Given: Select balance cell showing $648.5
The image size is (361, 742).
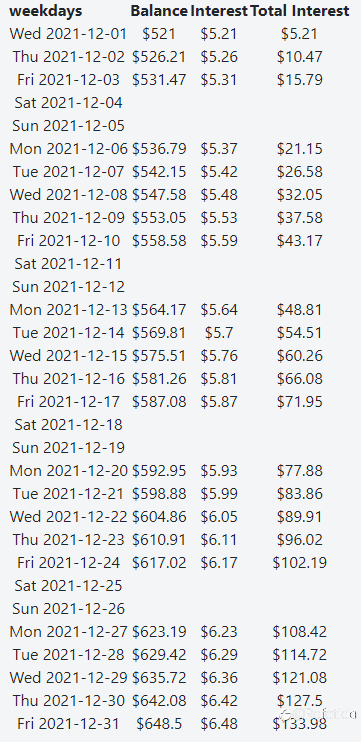Looking at the screenshot, I should point(159,724).
